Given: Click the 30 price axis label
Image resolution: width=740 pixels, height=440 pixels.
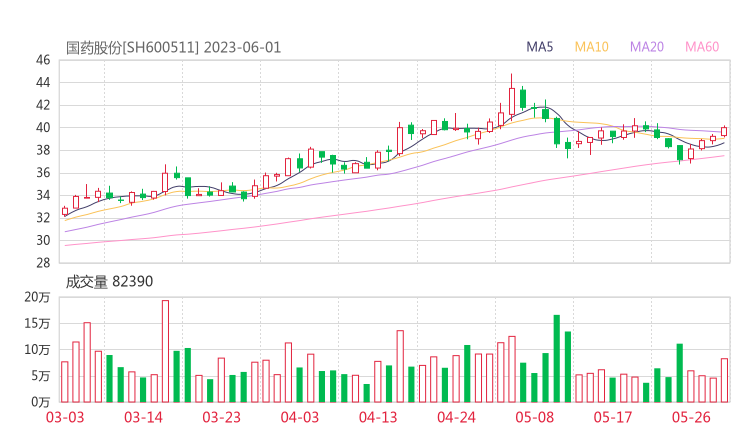Looking at the screenshot, I should click(43, 240).
